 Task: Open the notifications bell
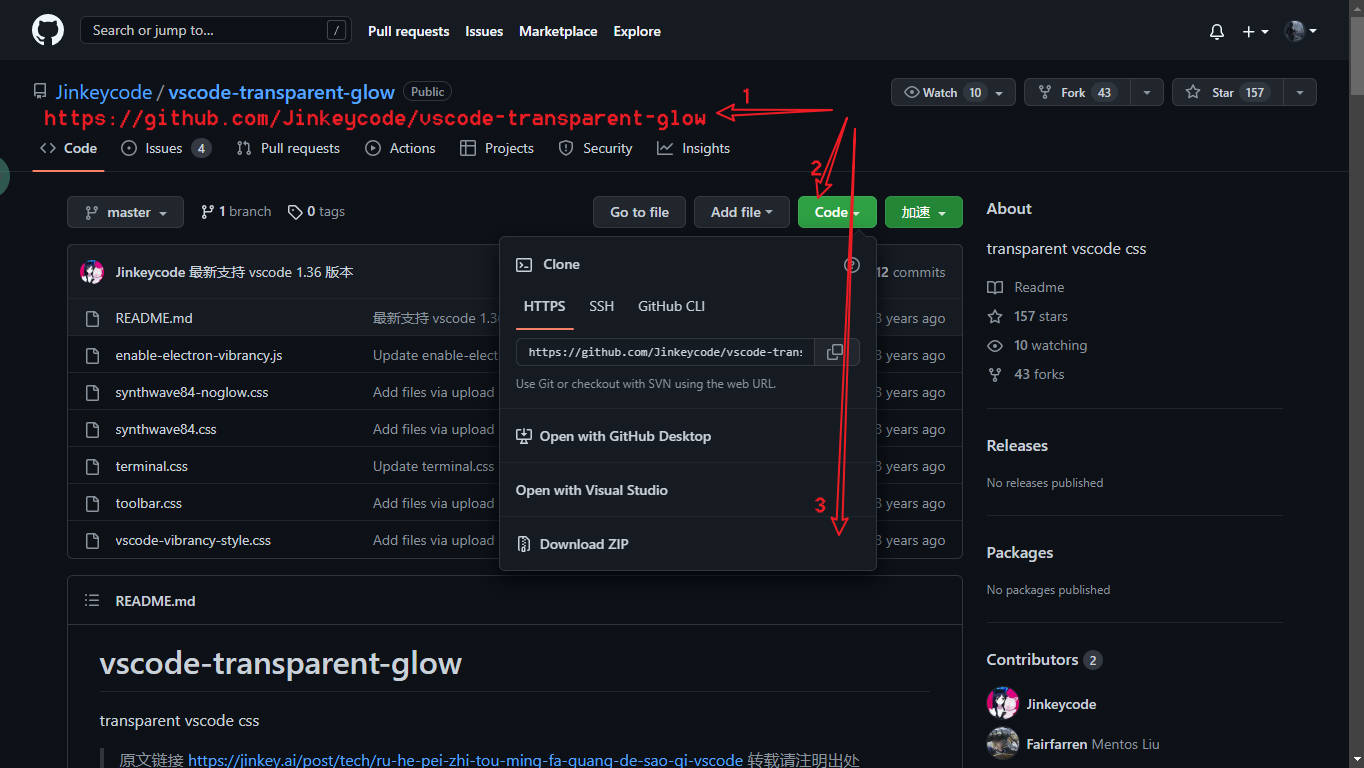pos(1217,31)
